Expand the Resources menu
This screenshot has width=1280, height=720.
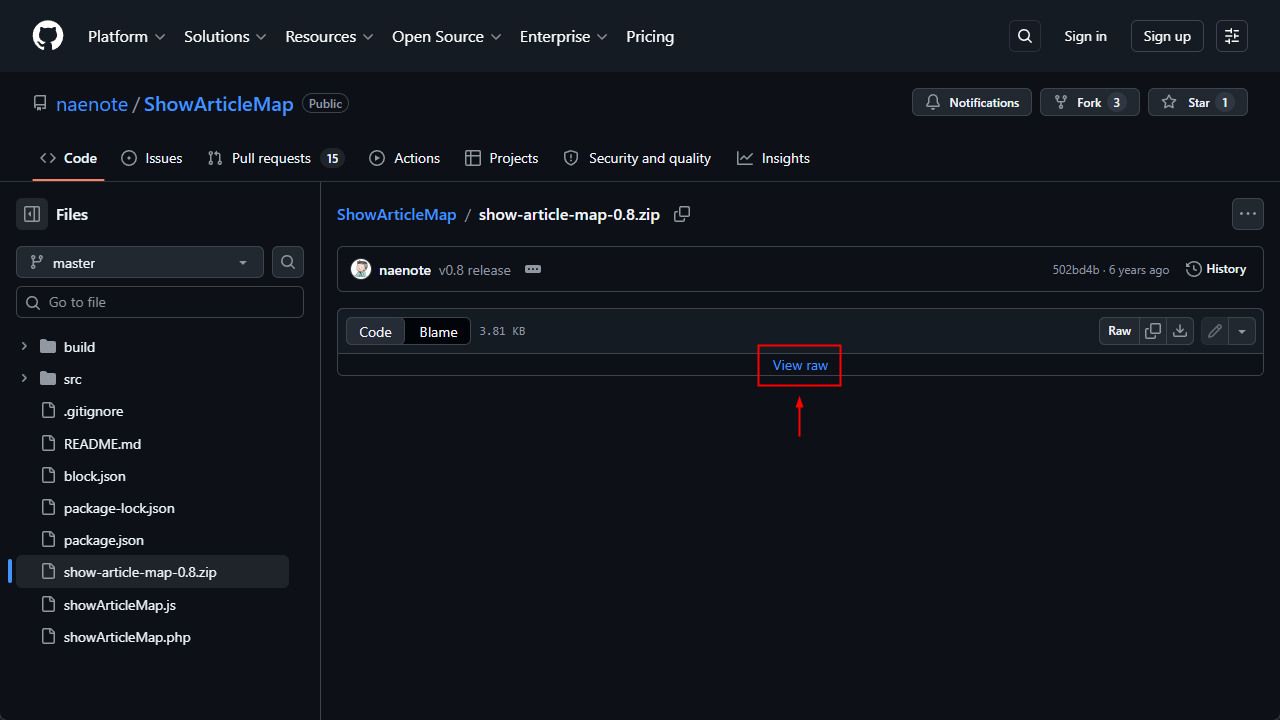329,36
